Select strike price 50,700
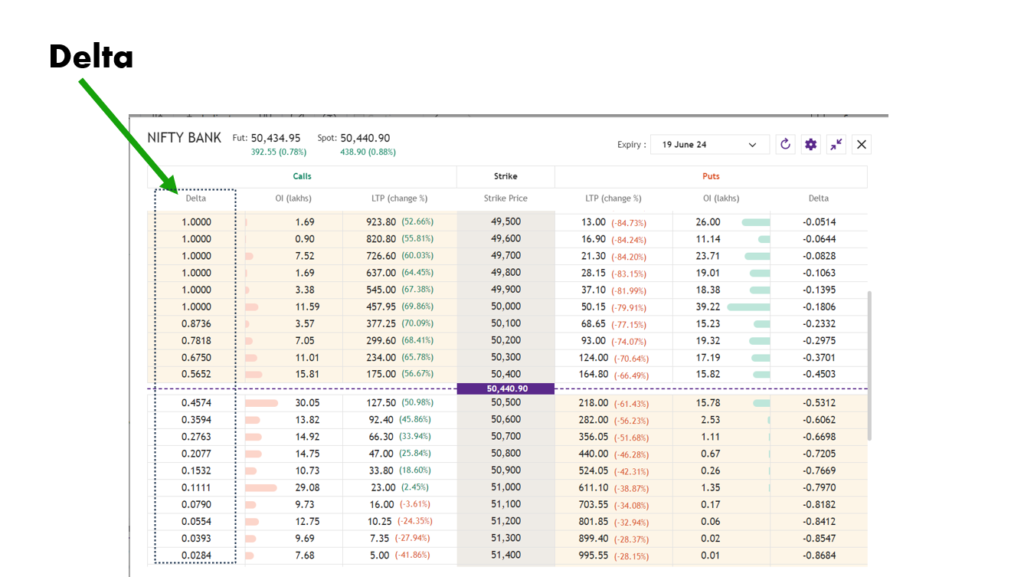This screenshot has height=577, width=1024. pyautogui.click(x=505, y=437)
